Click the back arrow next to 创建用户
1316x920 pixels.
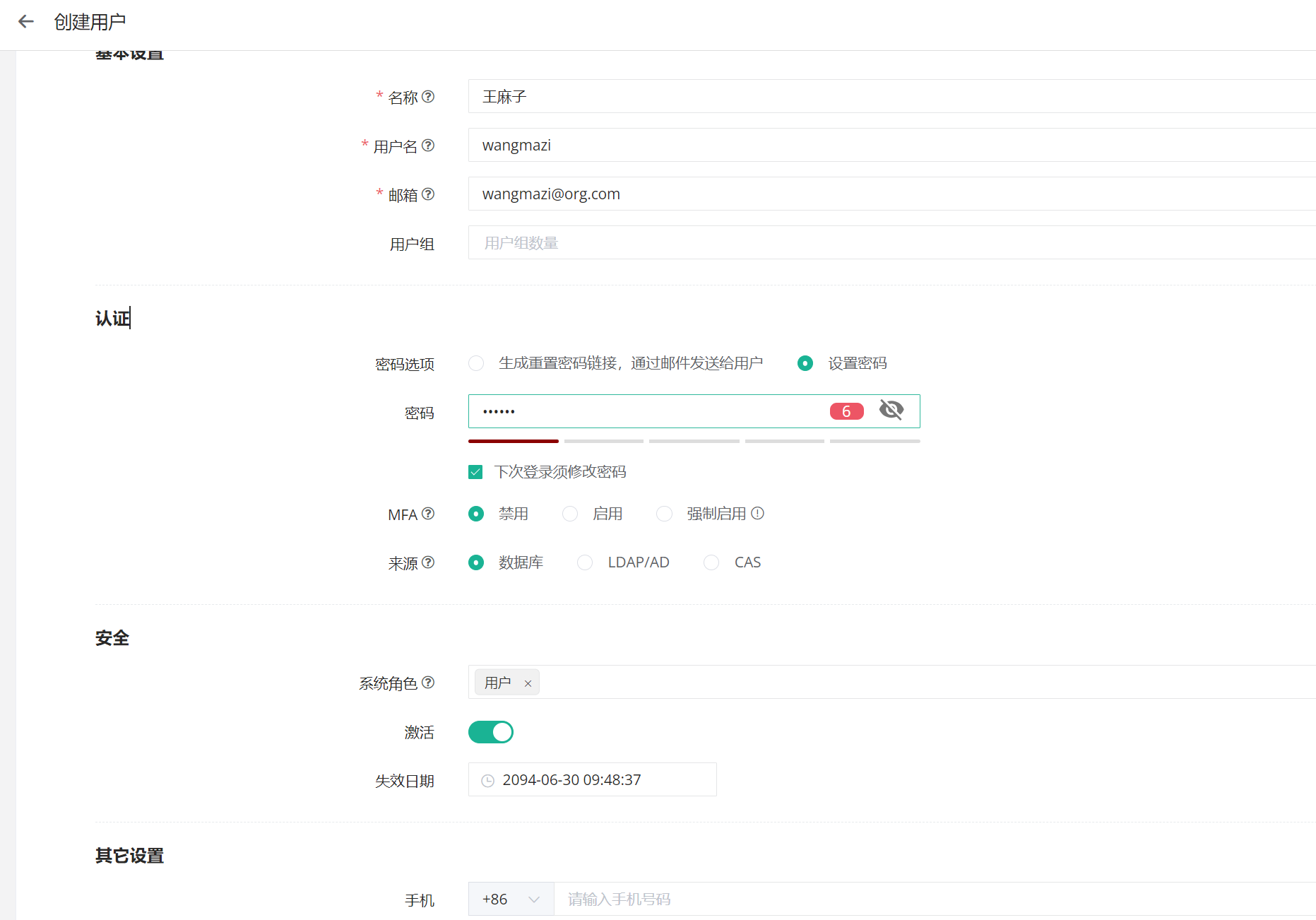coord(26,22)
